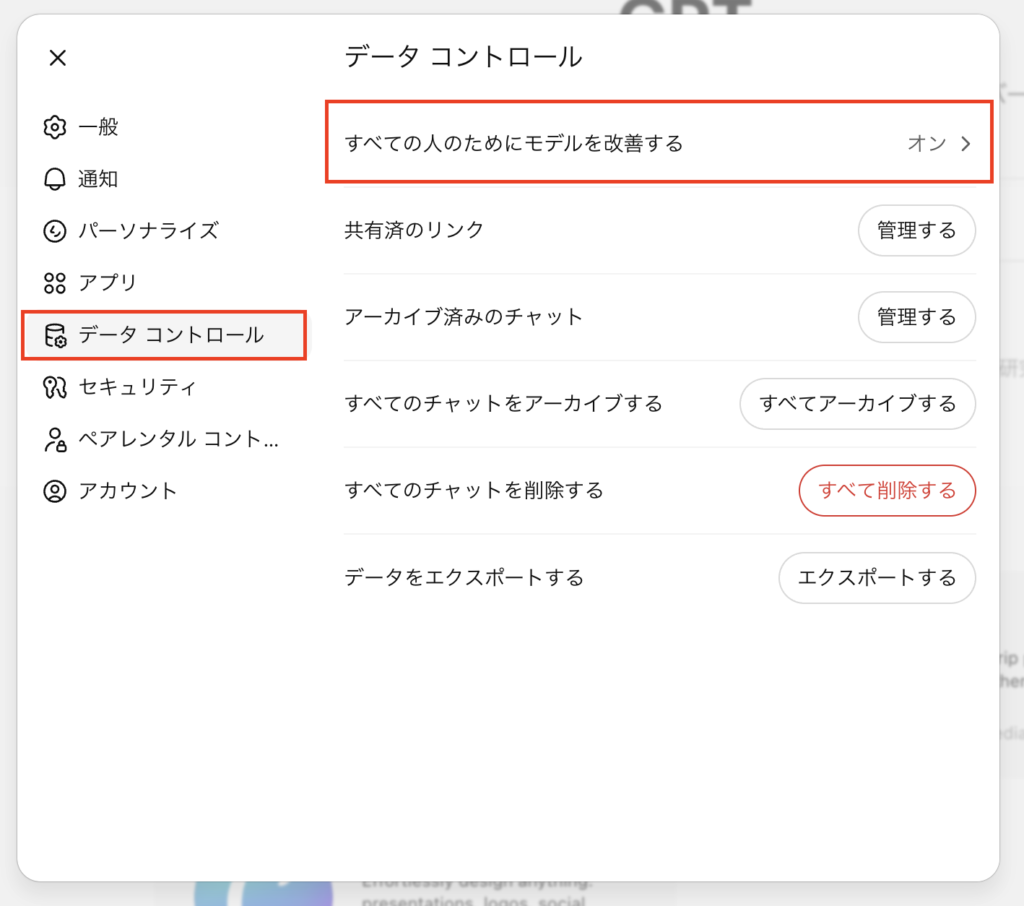The height and width of the screenshot is (906, 1024).
Task: Click the ペアレンタル コントロール person-lock icon
Action: (55, 439)
